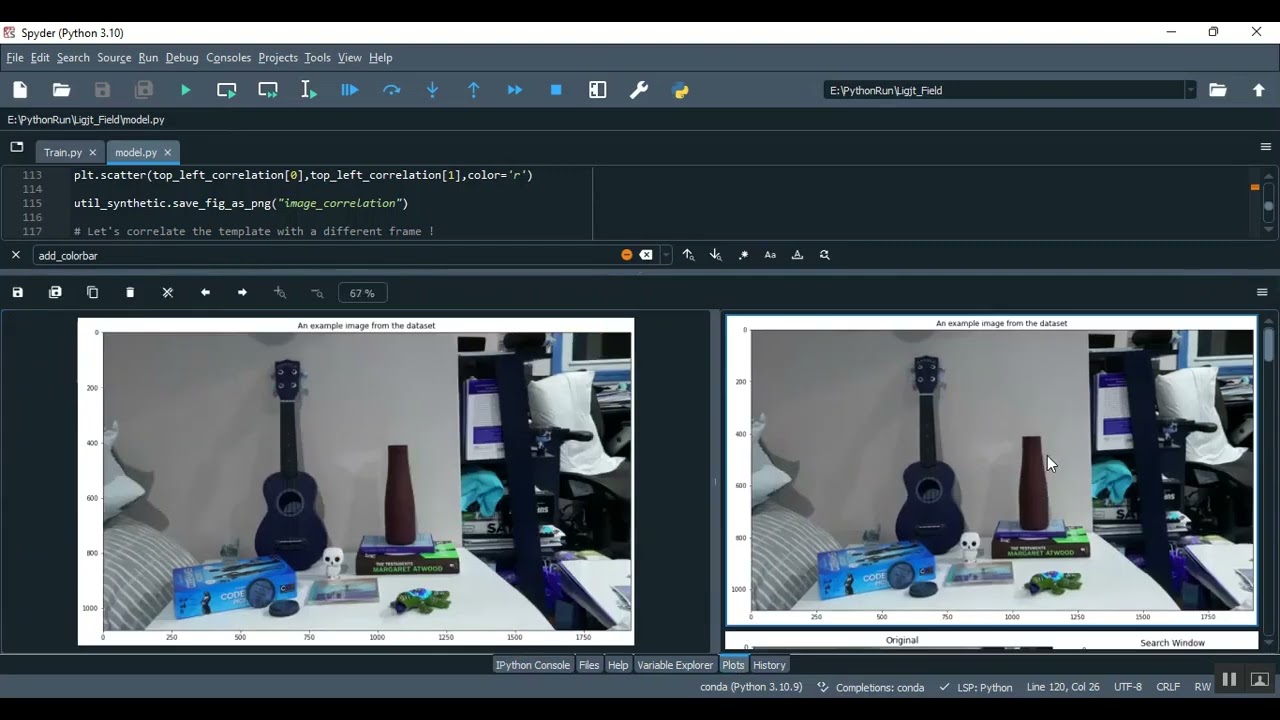Click the conda (Python 3.10.9) status entry
This screenshot has width=1280, height=720.
(x=751, y=687)
